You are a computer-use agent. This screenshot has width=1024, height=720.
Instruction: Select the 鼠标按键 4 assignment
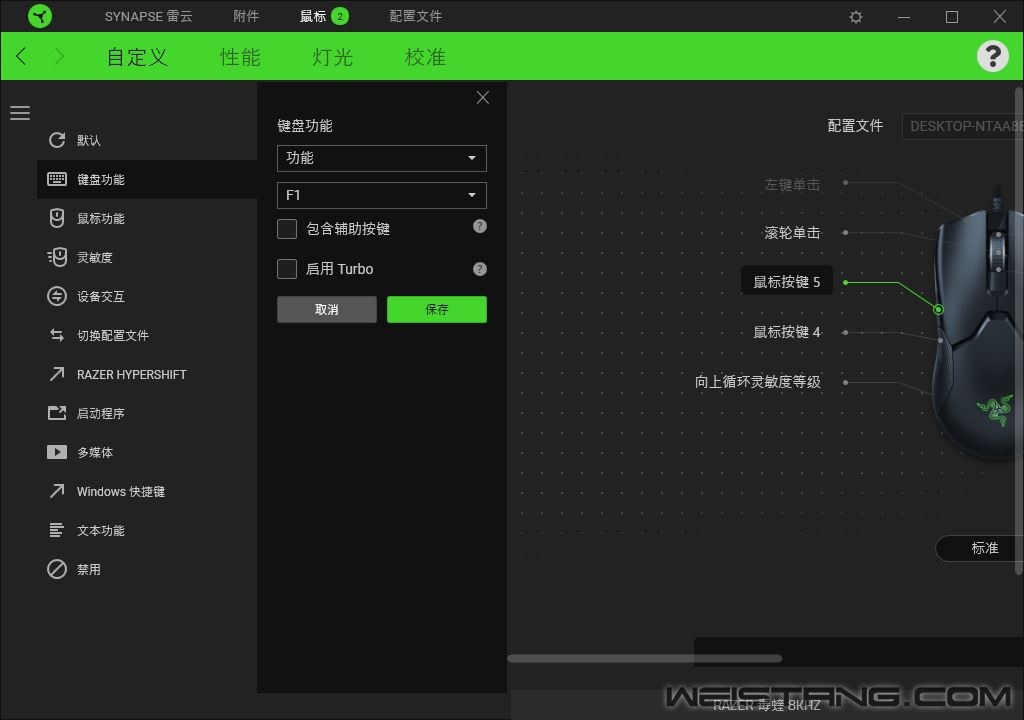click(786, 332)
